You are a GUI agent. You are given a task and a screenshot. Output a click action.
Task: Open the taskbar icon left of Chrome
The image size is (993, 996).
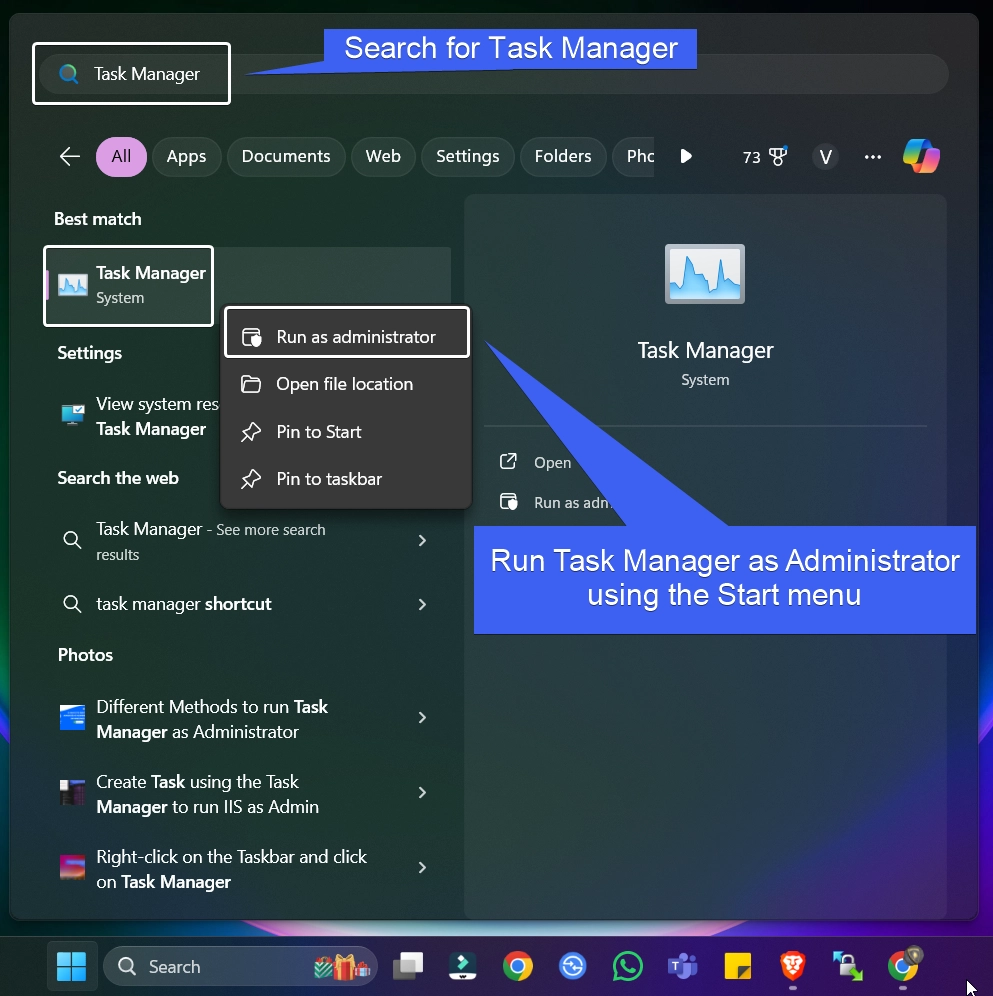pos(463,967)
